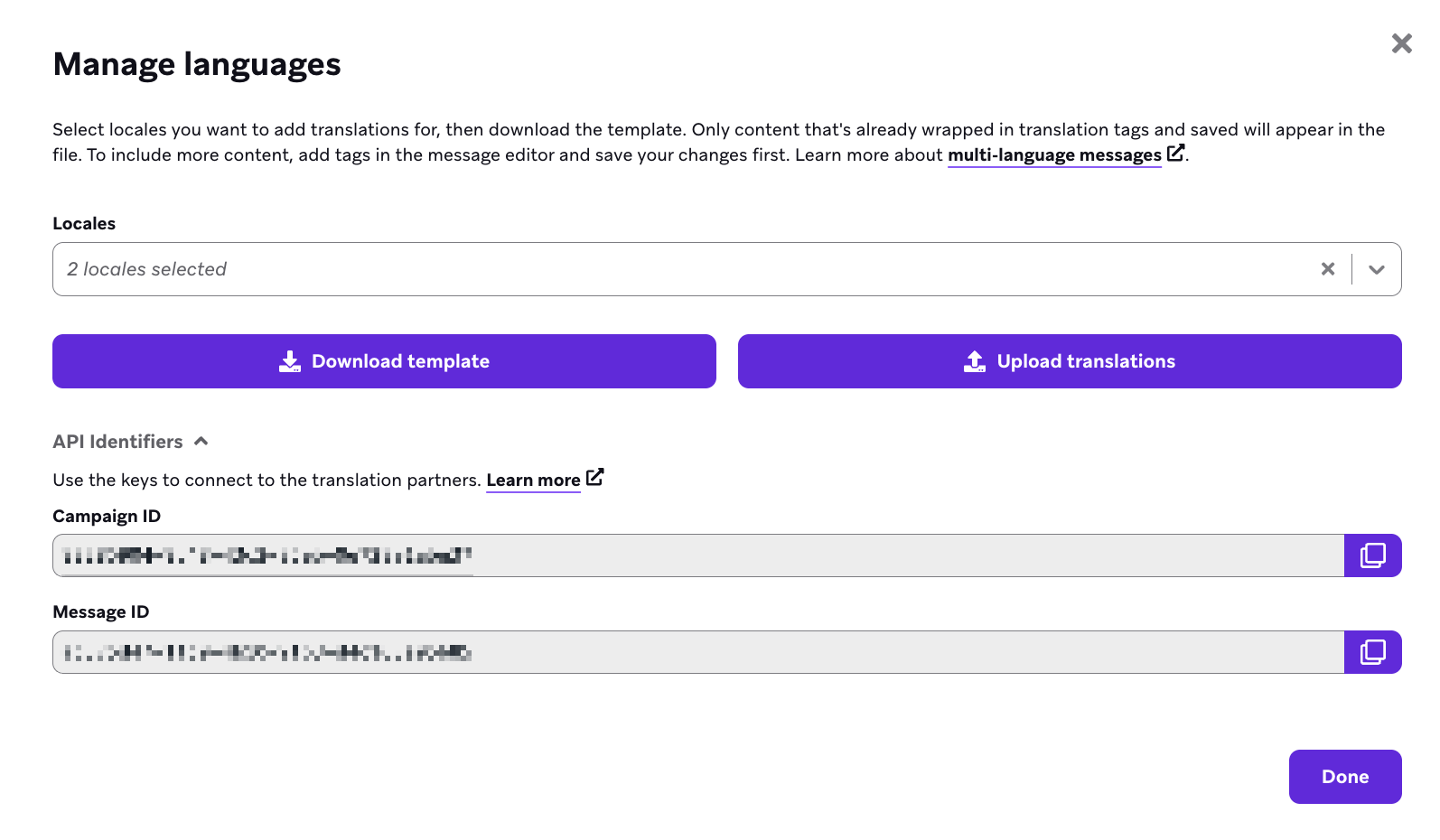Image resolution: width=1440 pixels, height=840 pixels.
Task: Dismiss the dialog using the X icon
Action: click(1401, 42)
